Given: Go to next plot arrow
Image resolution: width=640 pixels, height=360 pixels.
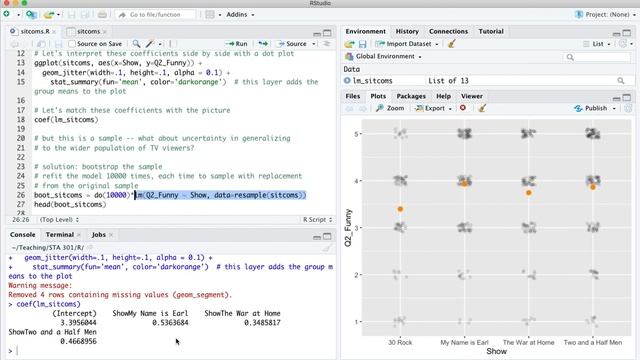Looking at the screenshot, I should pyautogui.click(x=362, y=108).
